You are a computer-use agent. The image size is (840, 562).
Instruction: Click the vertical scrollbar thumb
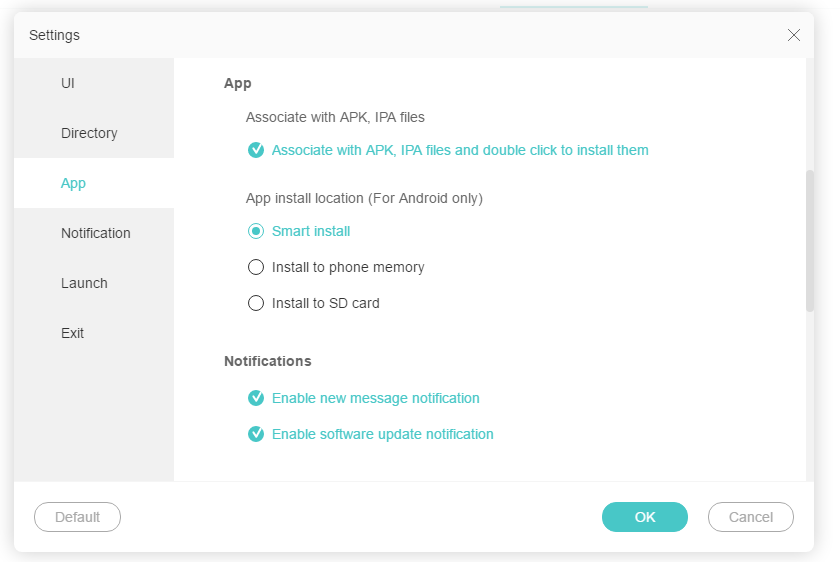click(809, 240)
